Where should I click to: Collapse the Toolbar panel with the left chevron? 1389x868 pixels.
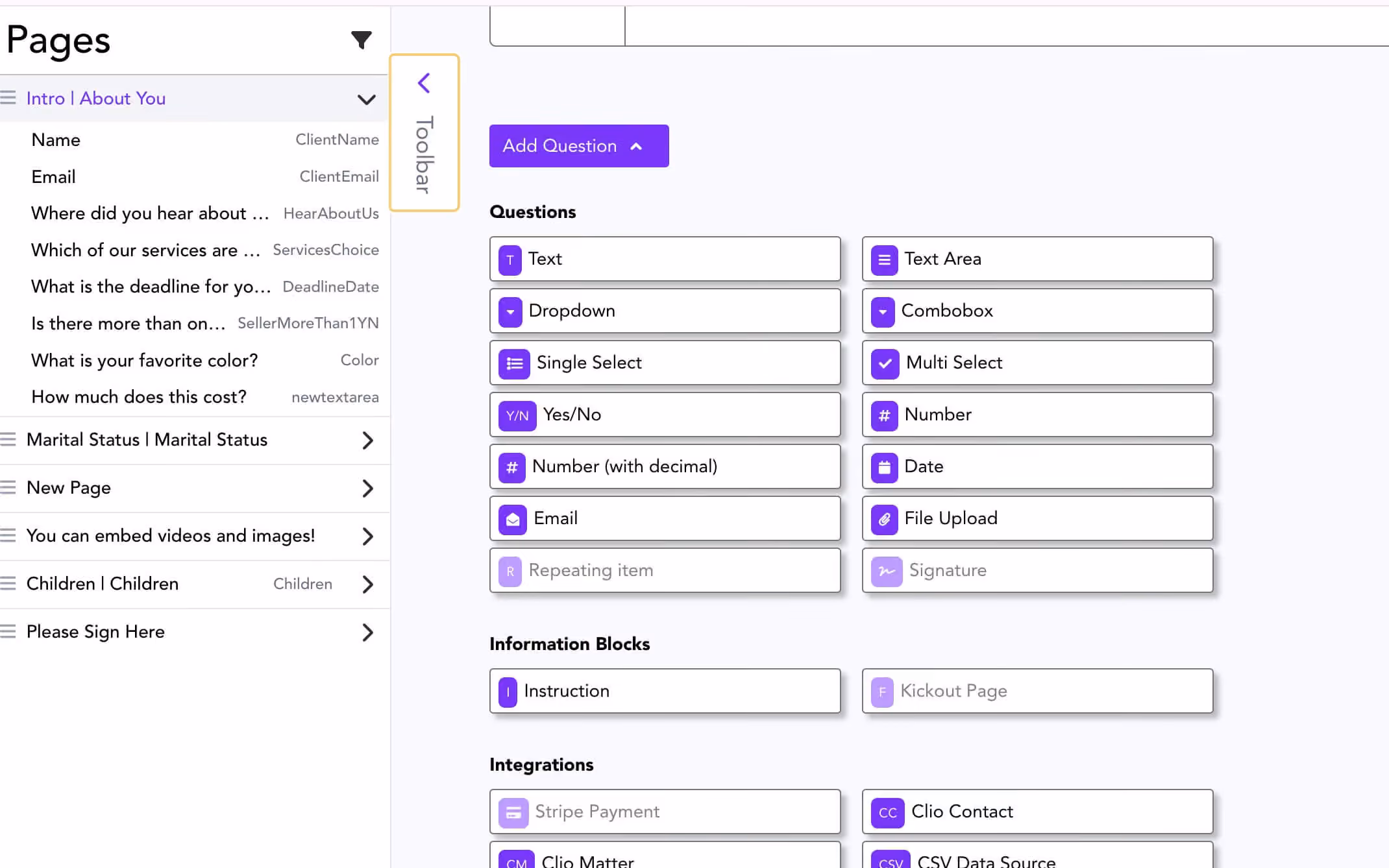coord(424,83)
